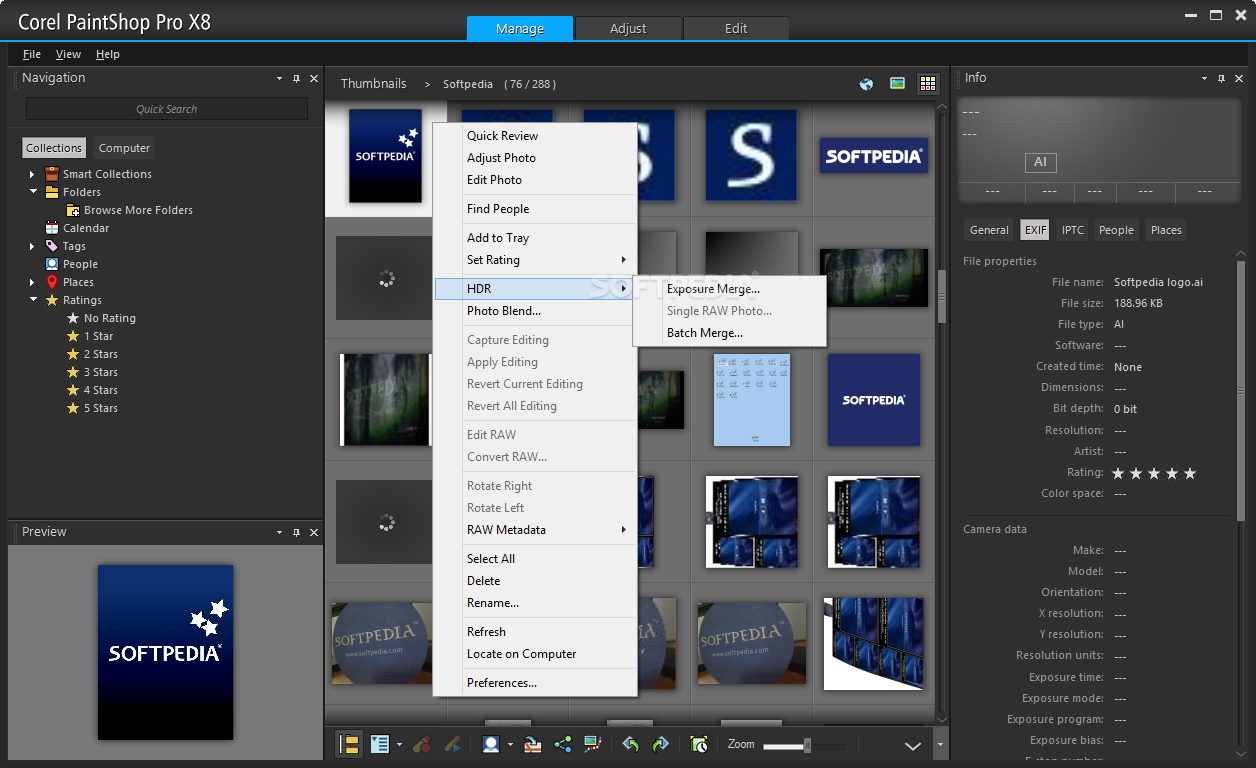1256x768 pixels.
Task: Open Preview panel options dropdown arrow
Action: (x=279, y=532)
